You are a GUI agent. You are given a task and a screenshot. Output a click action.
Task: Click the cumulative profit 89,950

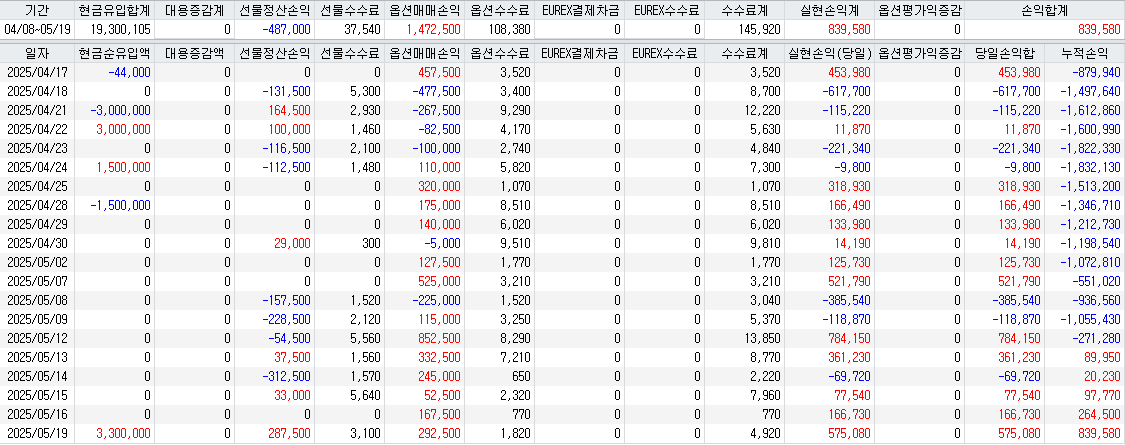click(x=1101, y=357)
